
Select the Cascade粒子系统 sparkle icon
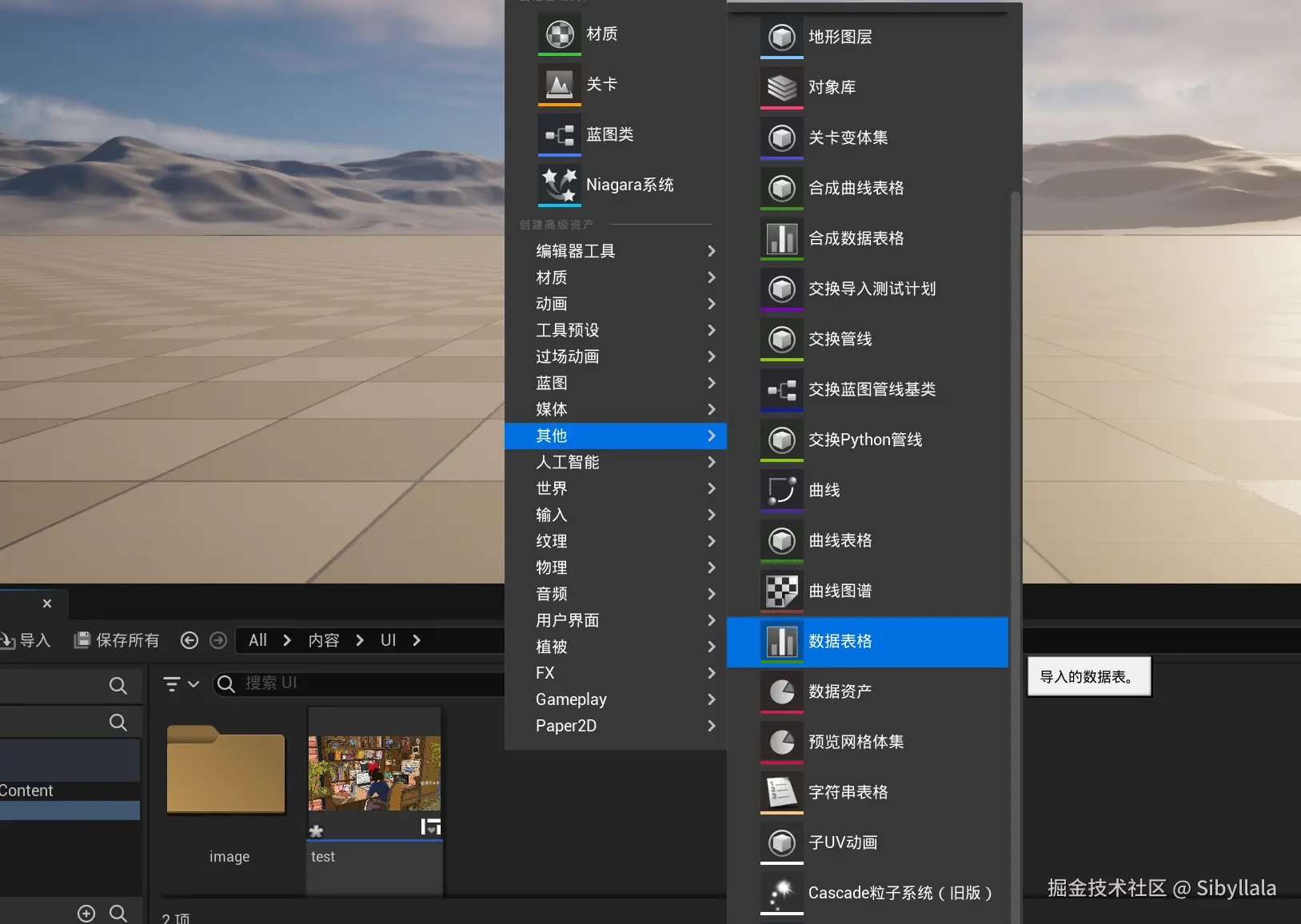tap(781, 893)
